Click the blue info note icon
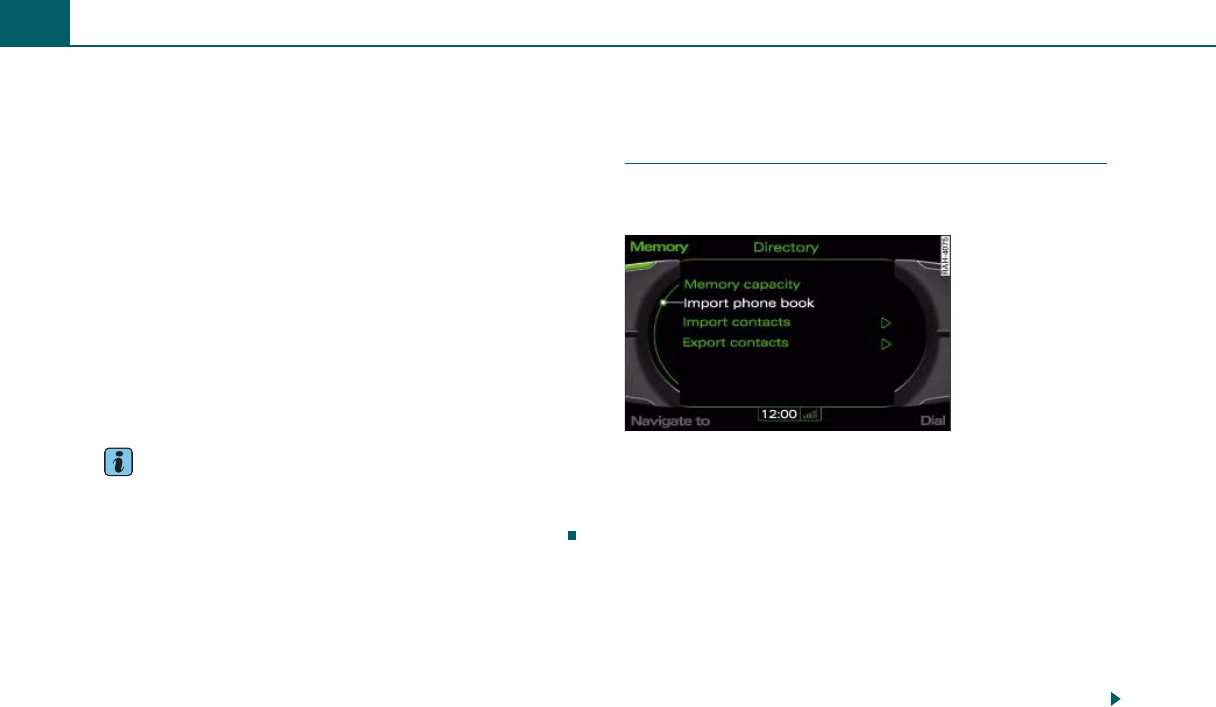 pos(117,462)
